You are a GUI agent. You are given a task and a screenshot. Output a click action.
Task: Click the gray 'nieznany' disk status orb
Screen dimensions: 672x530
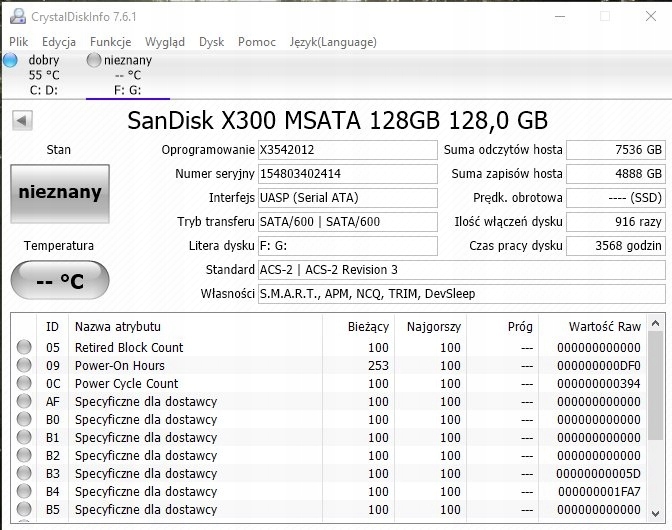tap(93, 60)
